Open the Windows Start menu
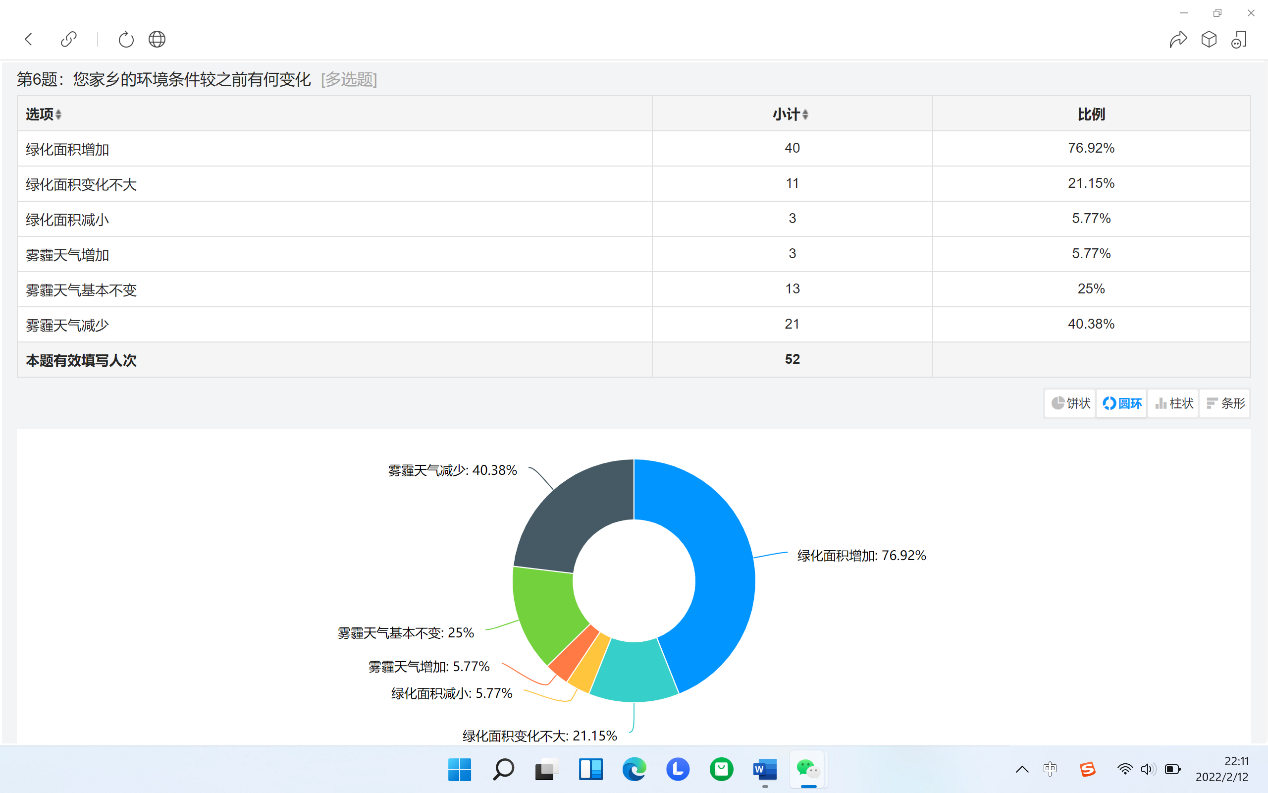This screenshot has height=793, width=1268. [x=459, y=769]
